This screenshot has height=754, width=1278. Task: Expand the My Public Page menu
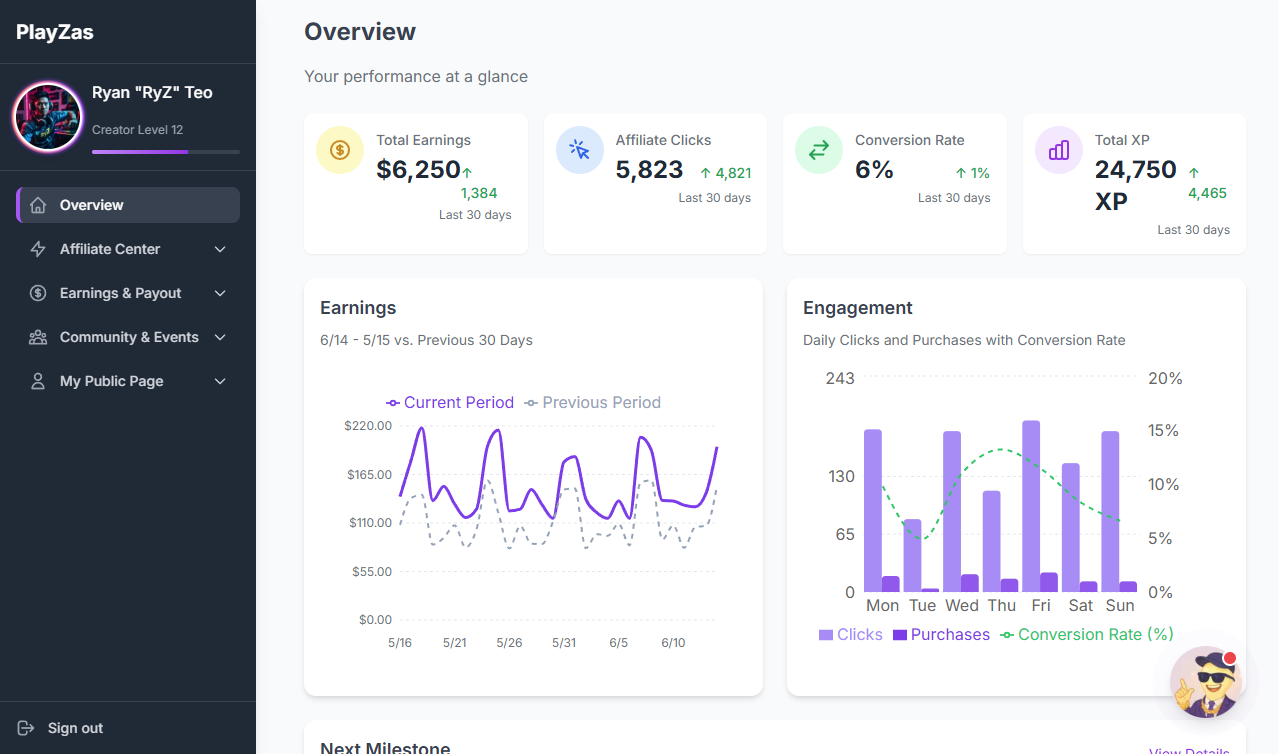tap(219, 381)
